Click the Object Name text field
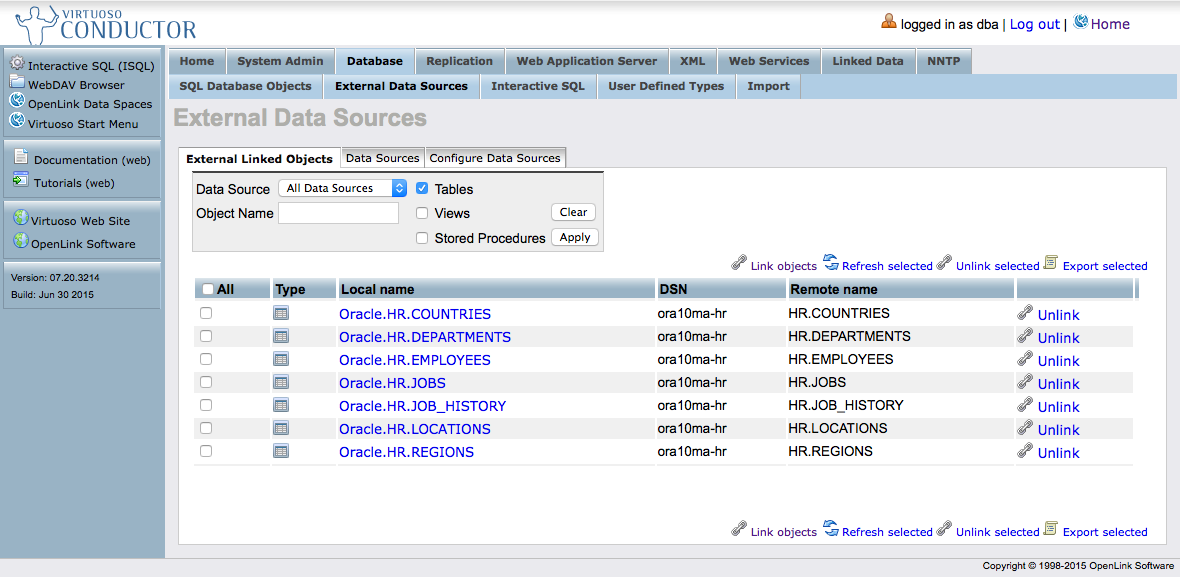1180x577 pixels. click(338, 213)
